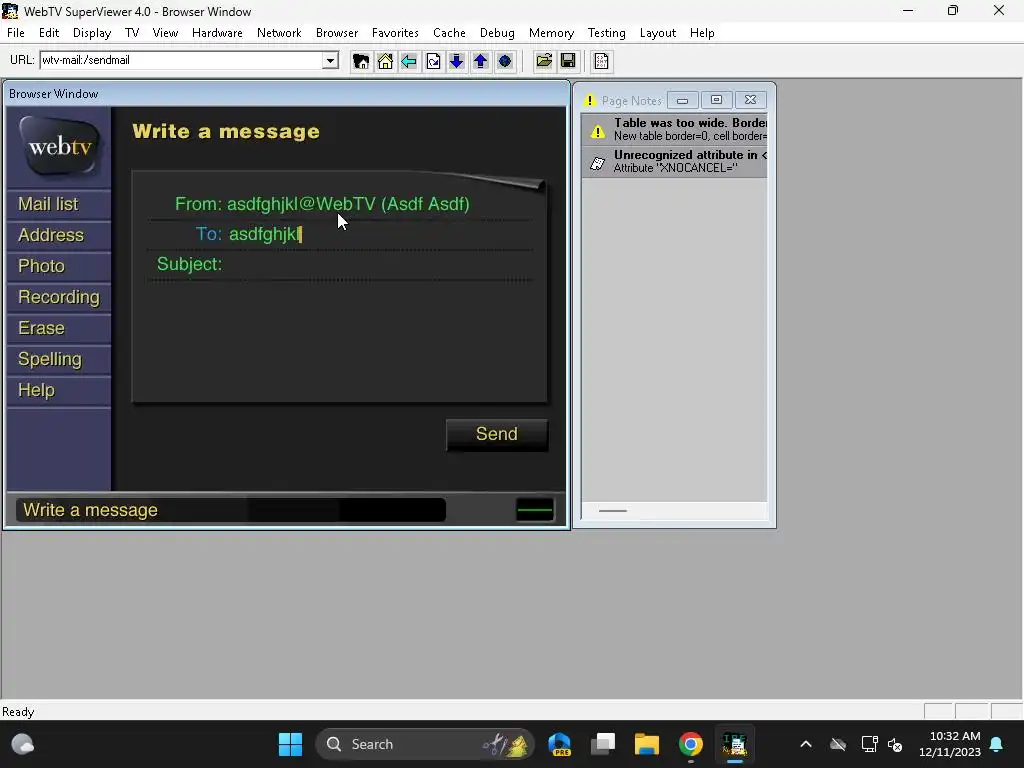This screenshot has height=768, width=1024.
Task: Open the Help menu in the menu bar
Action: pyautogui.click(x=702, y=33)
